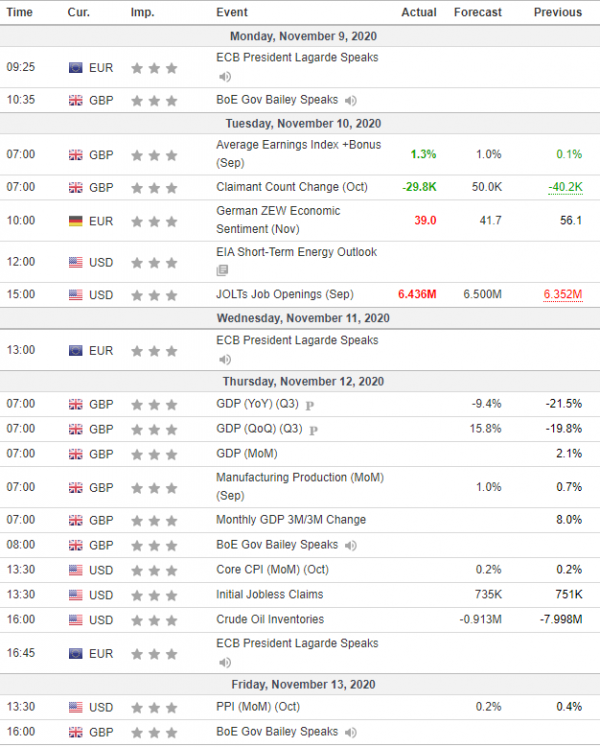
Task: Click speaker icon beside 10:35 Bailey Speaks
Action: [351, 101]
